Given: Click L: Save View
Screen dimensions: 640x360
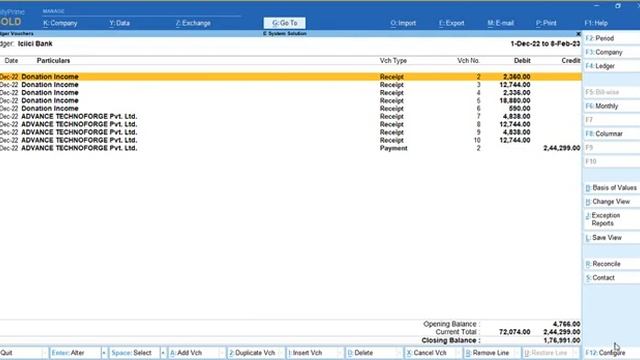Looking at the screenshot, I should point(611,238).
